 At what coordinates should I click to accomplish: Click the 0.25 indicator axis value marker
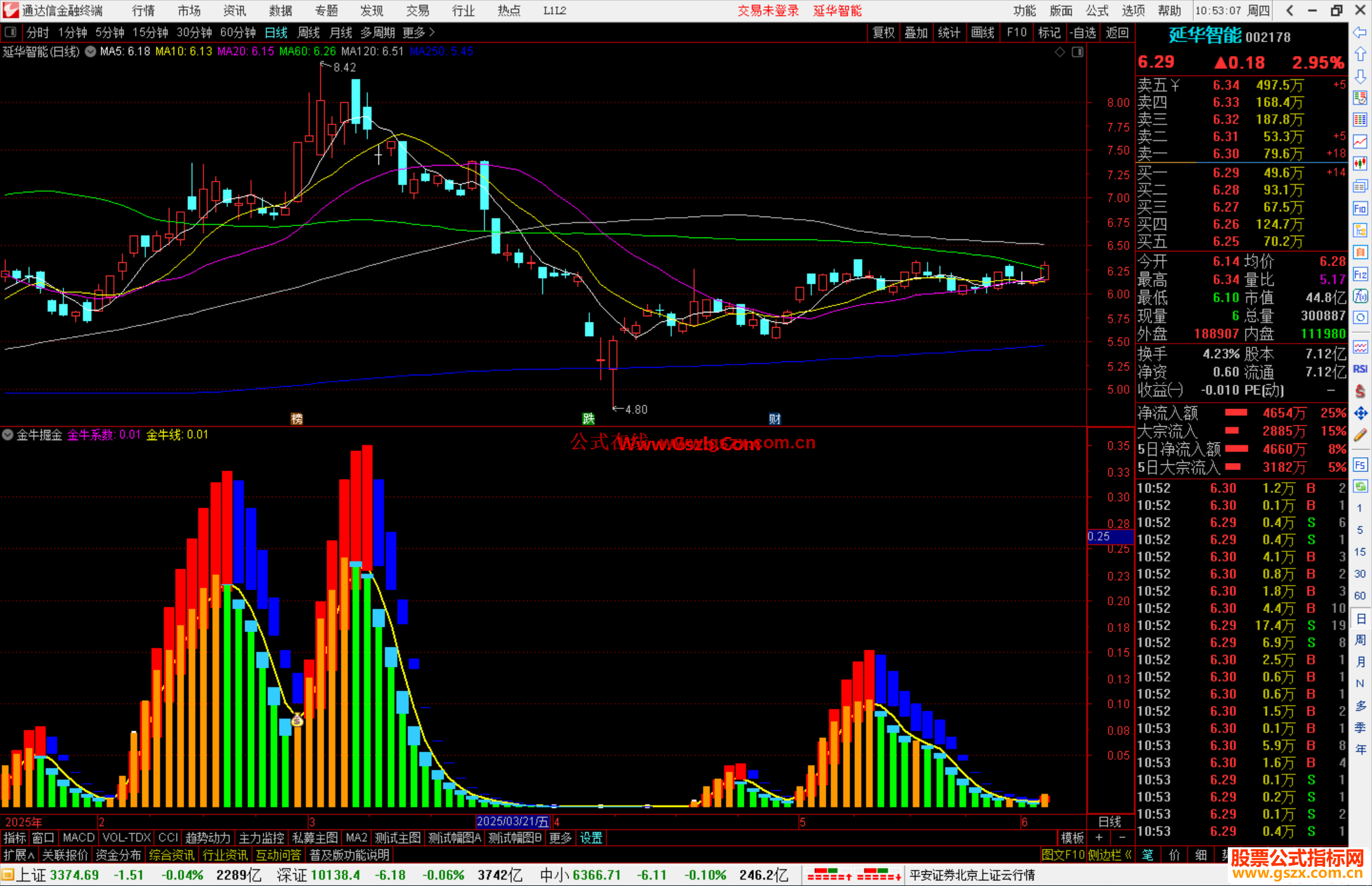point(1110,537)
